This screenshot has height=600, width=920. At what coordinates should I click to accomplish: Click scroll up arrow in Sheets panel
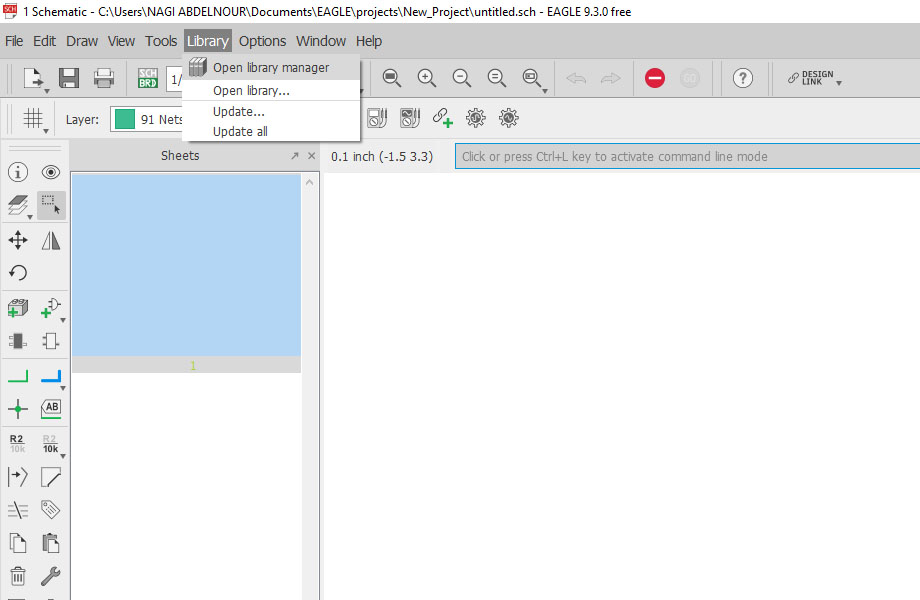310,182
